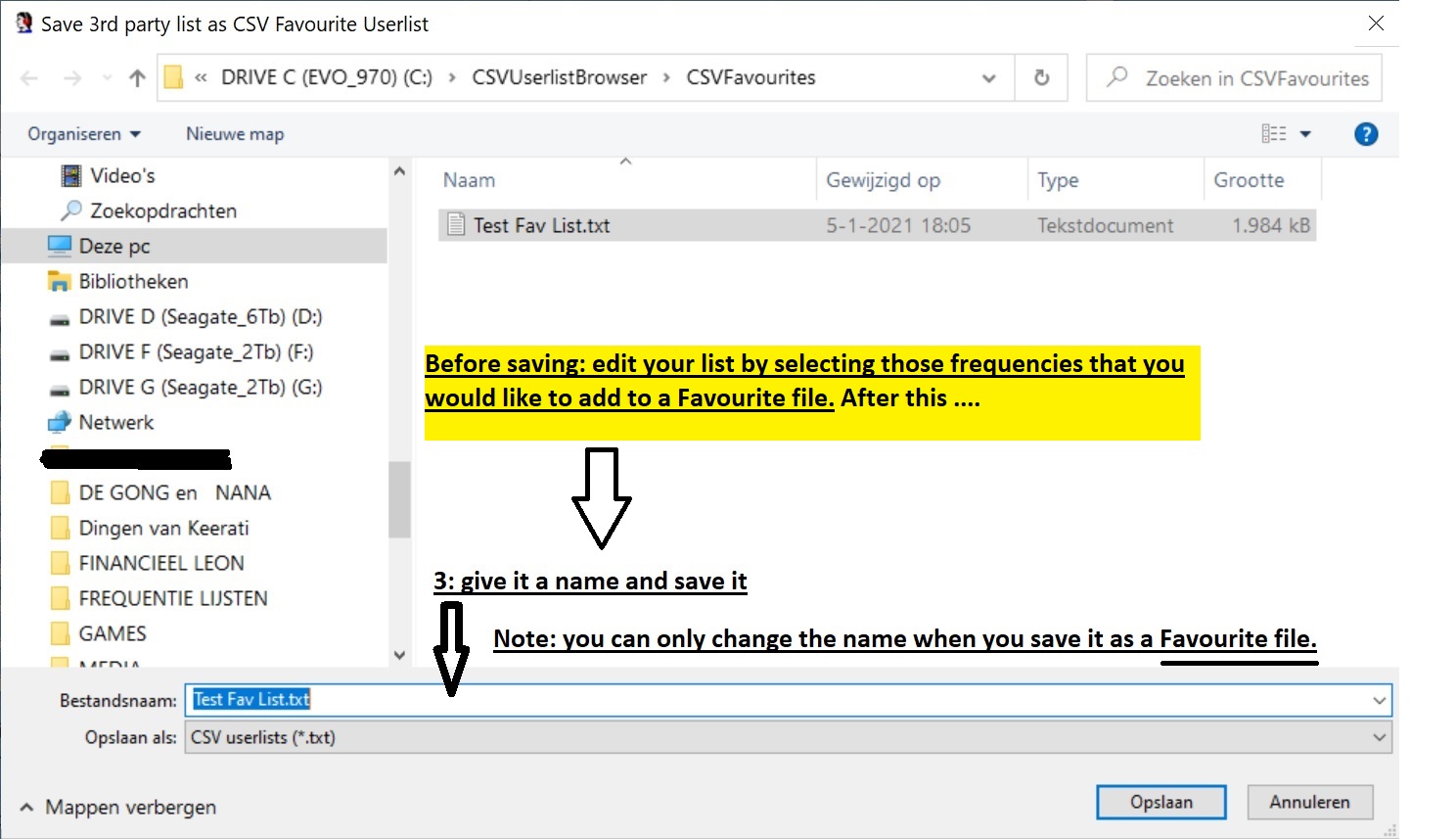Viewport: 1456px width, 839px height.
Task: Select Test Fav List.txt file icon
Action: tap(456, 225)
